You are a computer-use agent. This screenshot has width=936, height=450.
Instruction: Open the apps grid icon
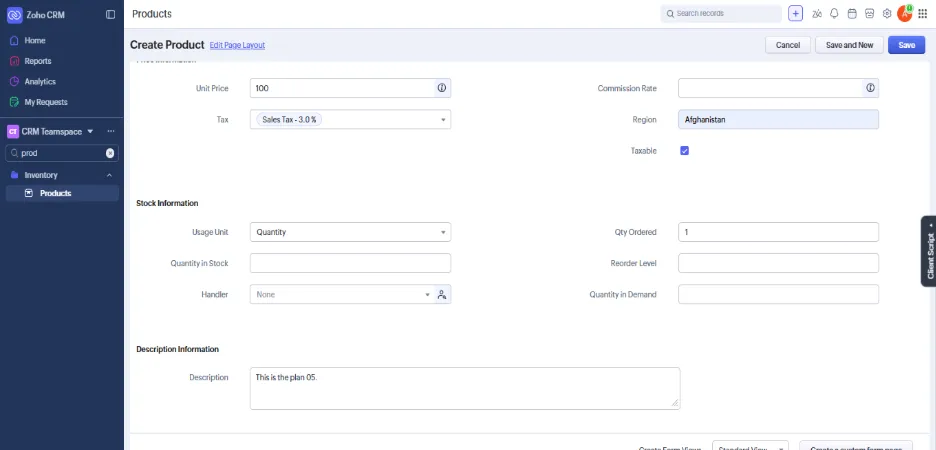922,14
